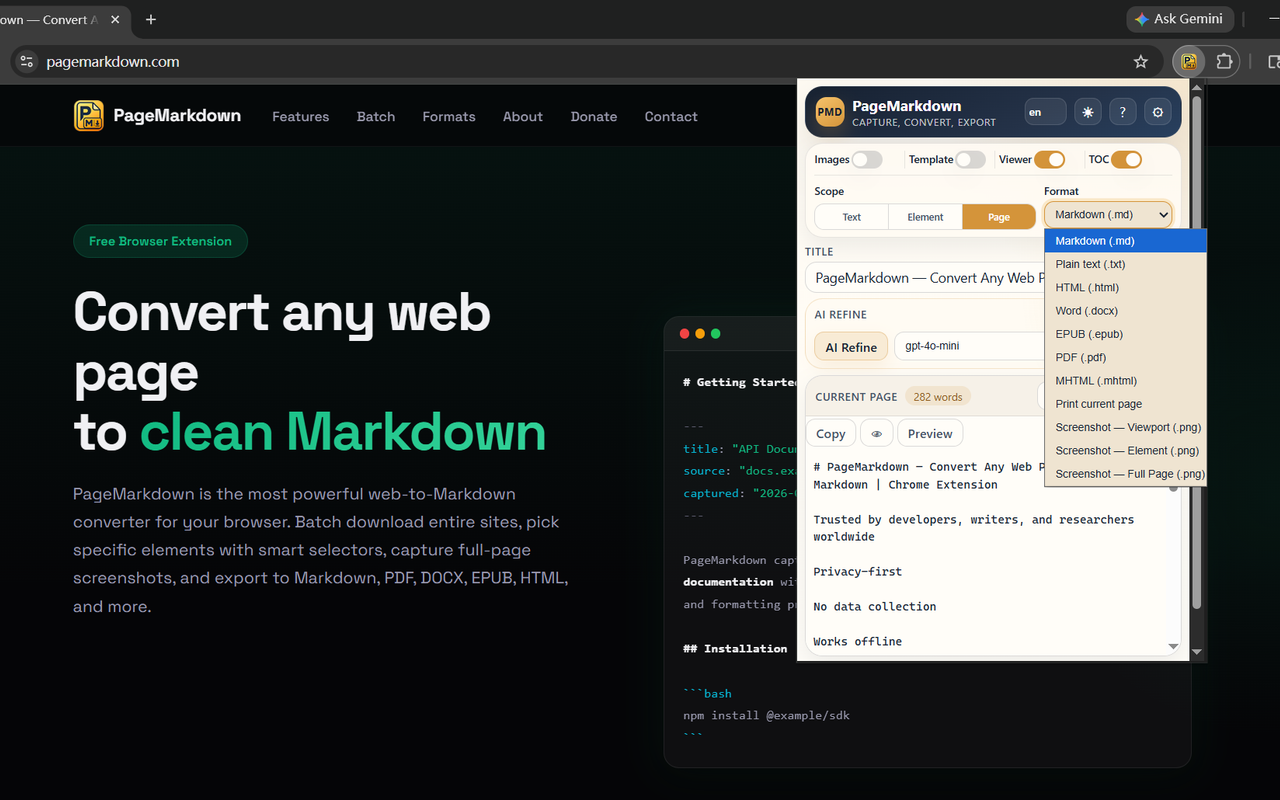The height and width of the screenshot is (800, 1280).
Task: Enable the Template toggle
Action: (x=970, y=159)
